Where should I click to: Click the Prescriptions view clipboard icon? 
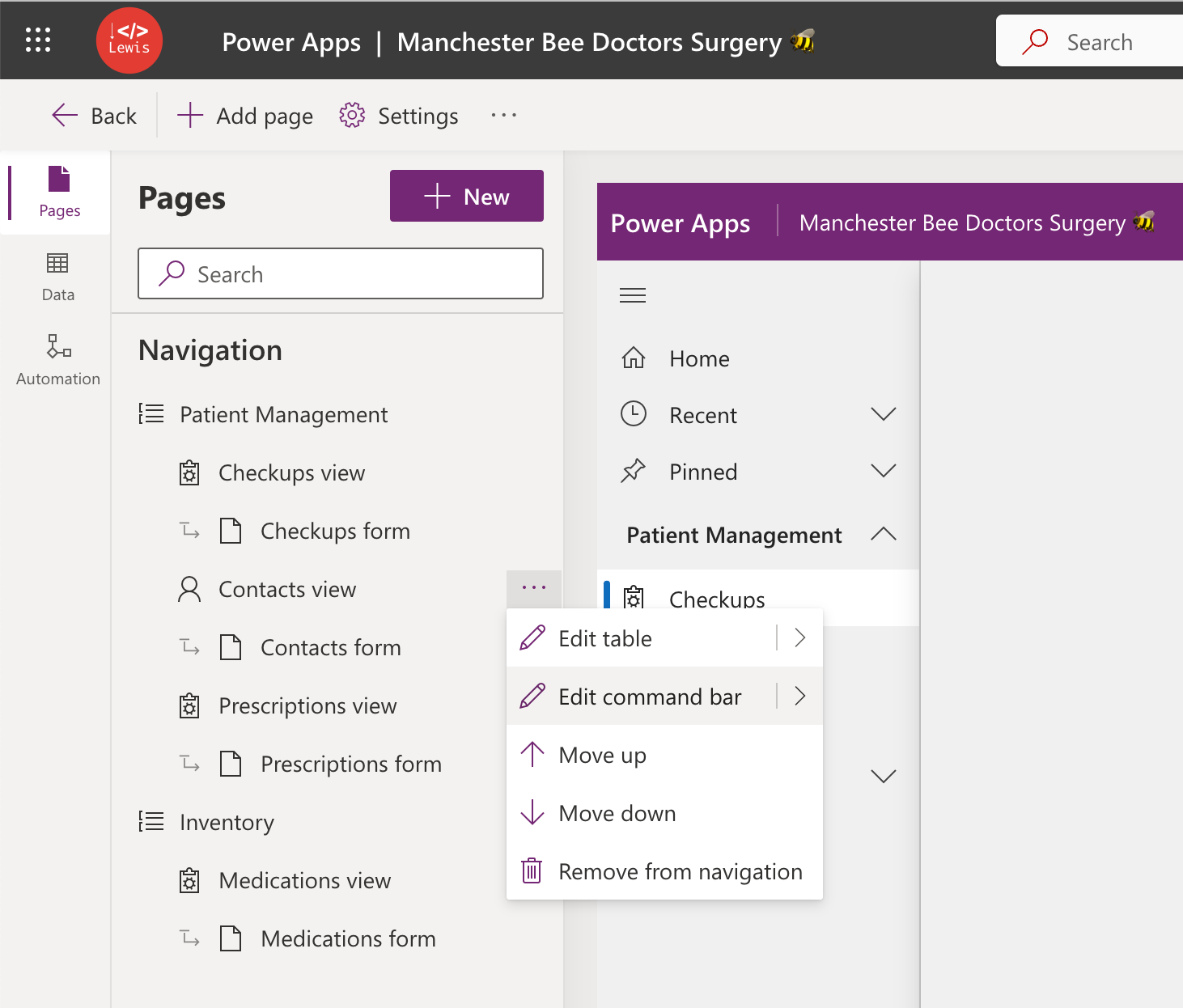point(189,705)
